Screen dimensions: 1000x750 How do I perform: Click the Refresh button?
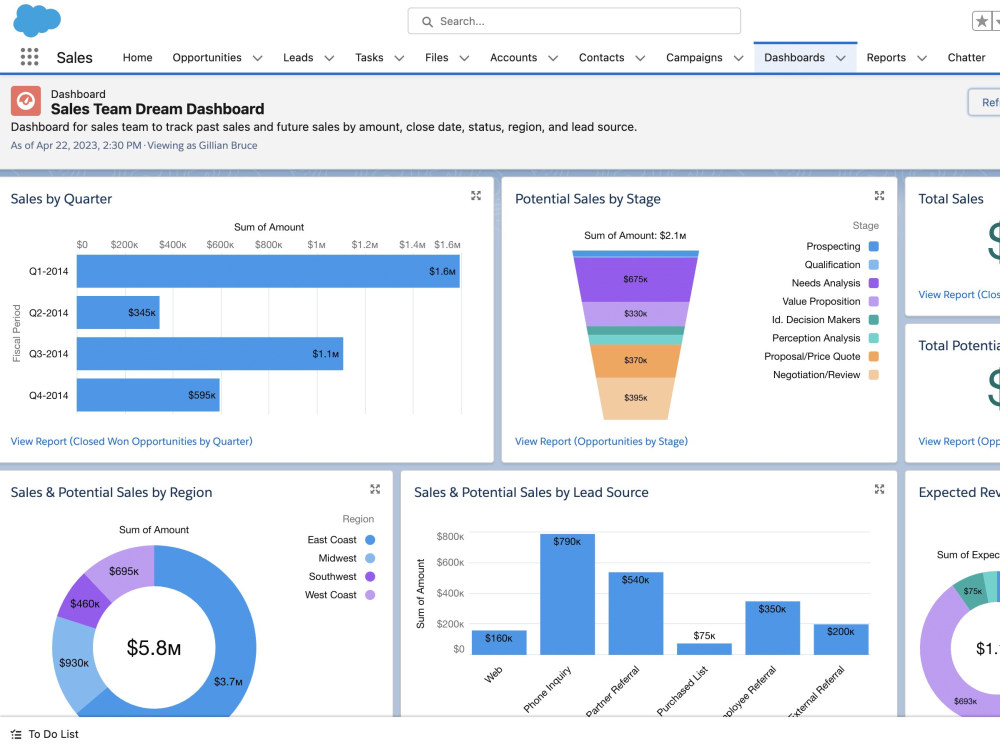coord(984,102)
